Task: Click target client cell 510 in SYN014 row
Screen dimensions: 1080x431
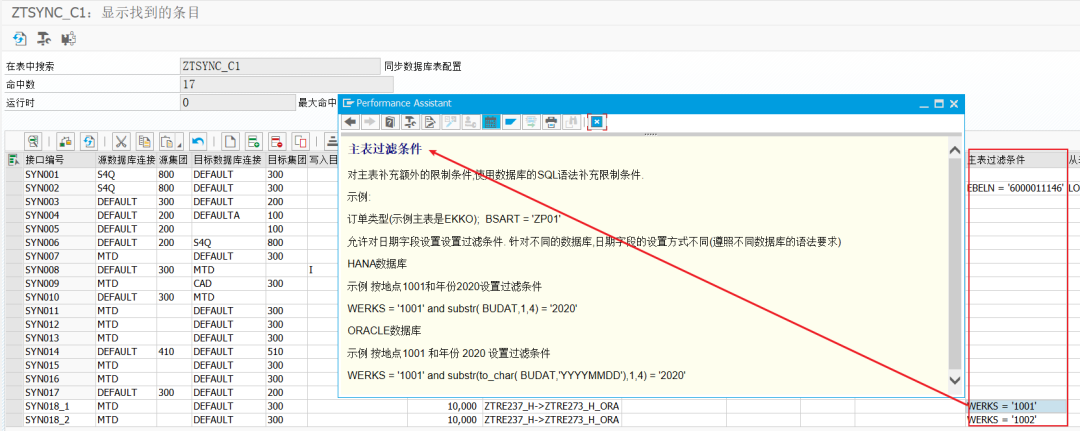Action: point(286,351)
